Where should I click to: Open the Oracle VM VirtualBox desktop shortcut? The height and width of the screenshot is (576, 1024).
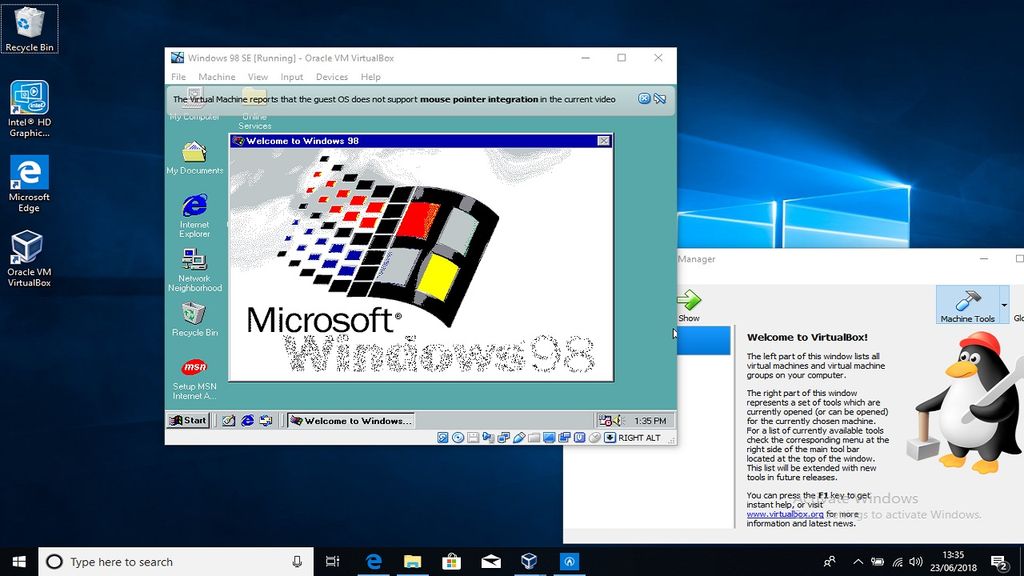point(29,258)
